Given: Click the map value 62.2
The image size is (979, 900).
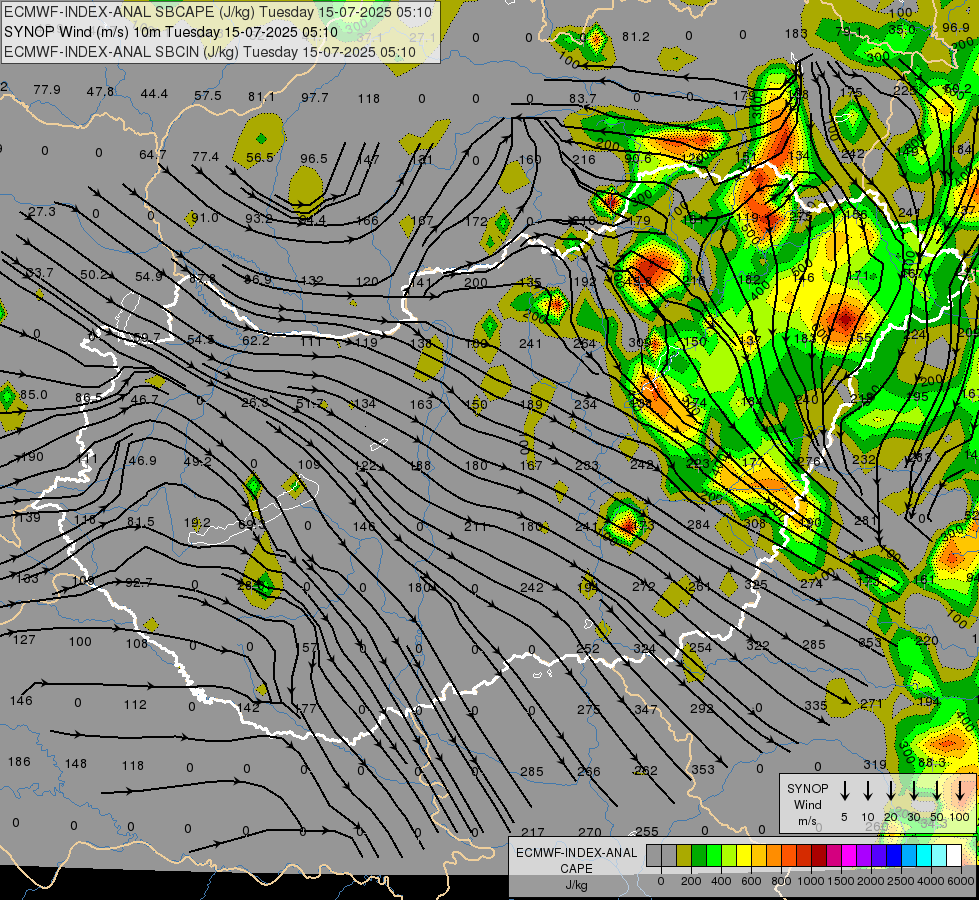Looking at the screenshot, I should (x=255, y=340).
